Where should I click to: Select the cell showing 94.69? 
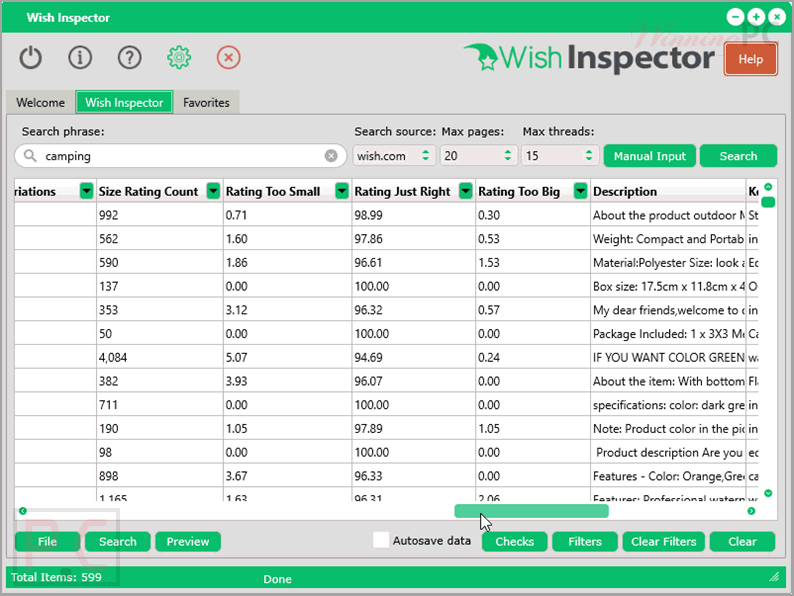coord(413,357)
